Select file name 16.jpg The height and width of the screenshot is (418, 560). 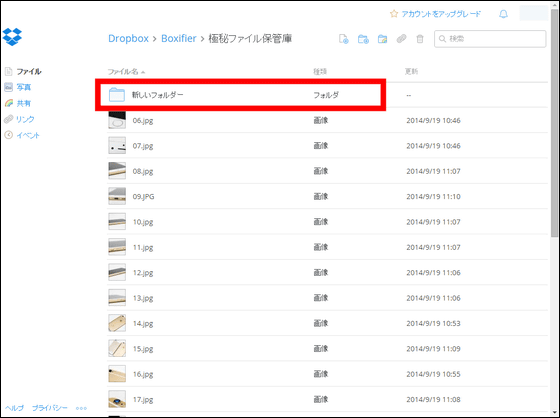point(143,374)
